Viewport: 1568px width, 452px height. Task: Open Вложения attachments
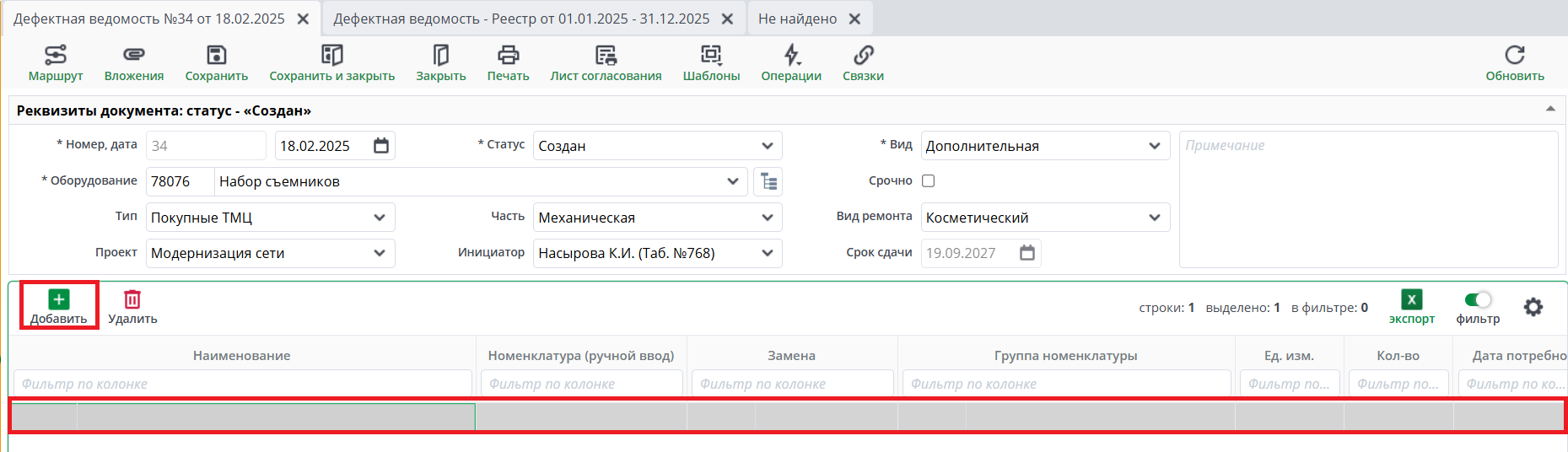[x=134, y=56]
